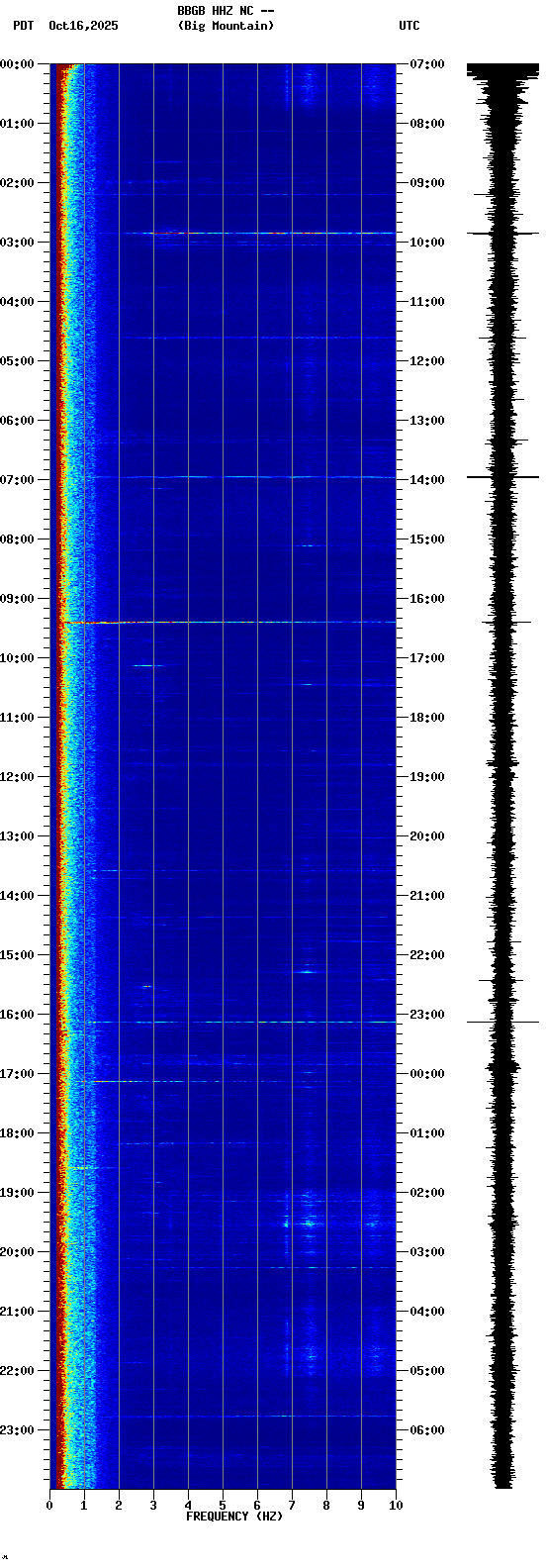This screenshot has width=546, height=1568.
Task: Click the 'PDT' timezone label
Action: (x=23, y=26)
